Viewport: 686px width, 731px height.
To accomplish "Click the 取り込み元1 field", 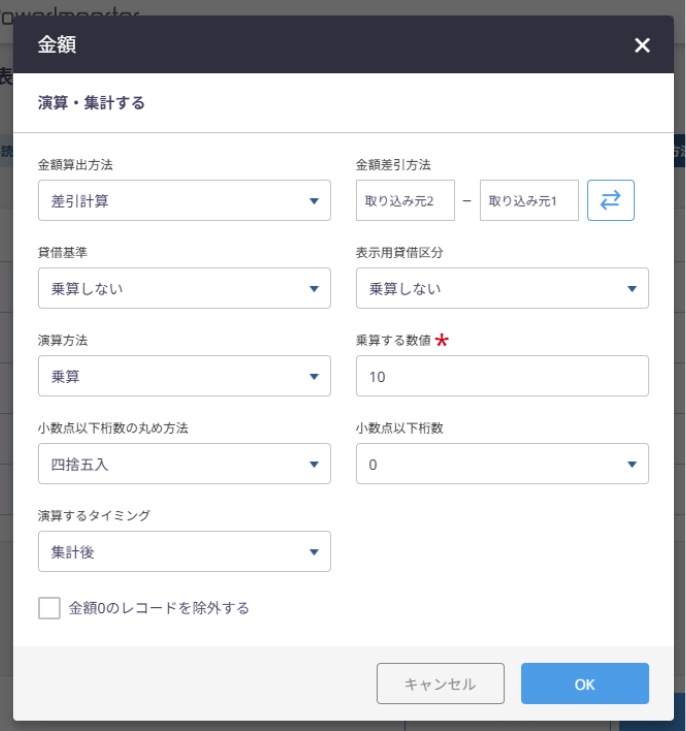I will 529,200.
